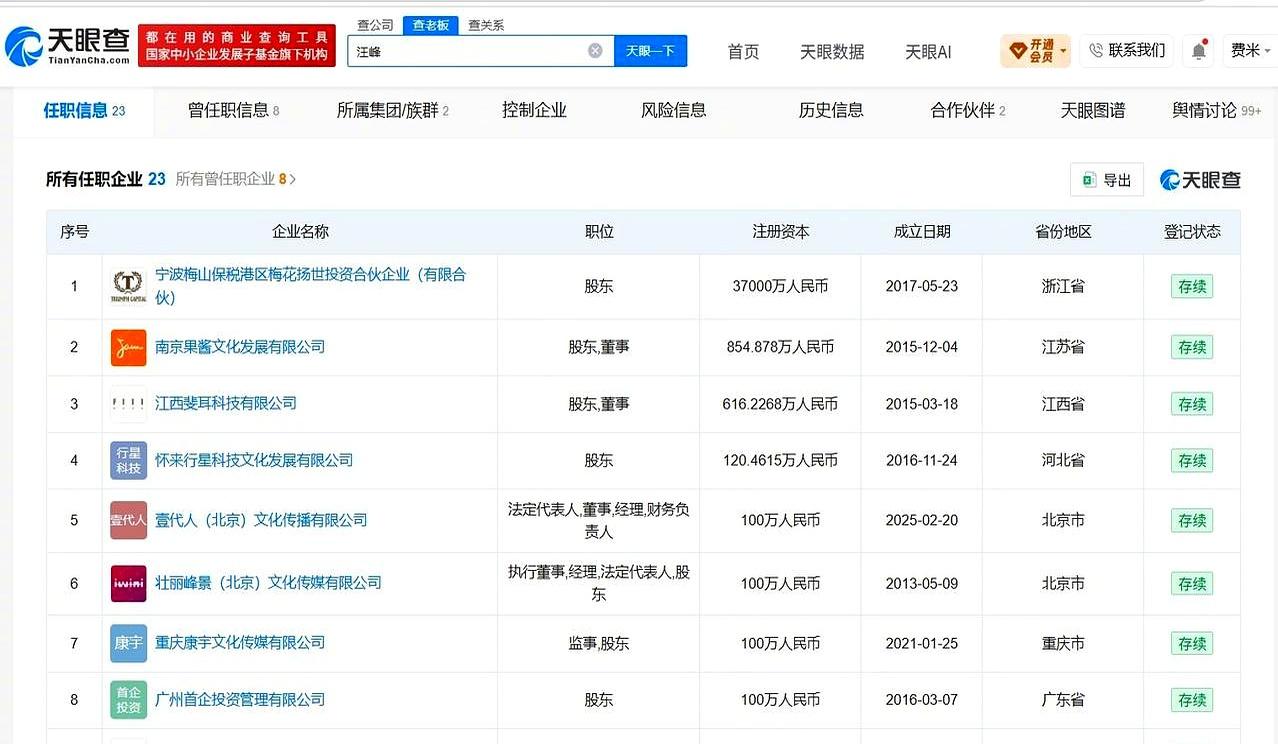Click 康宇 company logo
Viewport: 1278px width, 744px height.
click(x=128, y=643)
